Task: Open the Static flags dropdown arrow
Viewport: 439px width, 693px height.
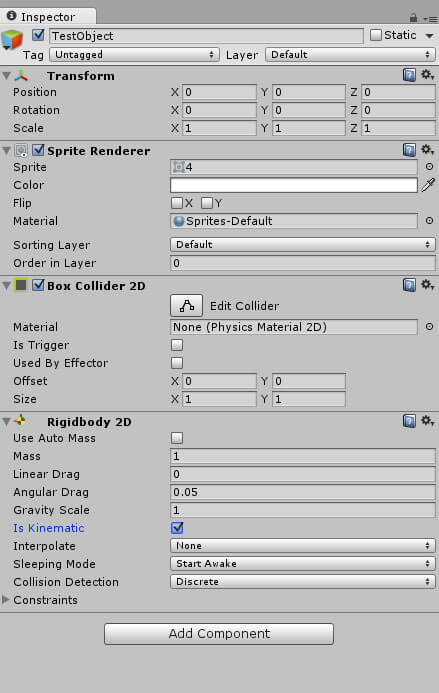Action: (429, 36)
